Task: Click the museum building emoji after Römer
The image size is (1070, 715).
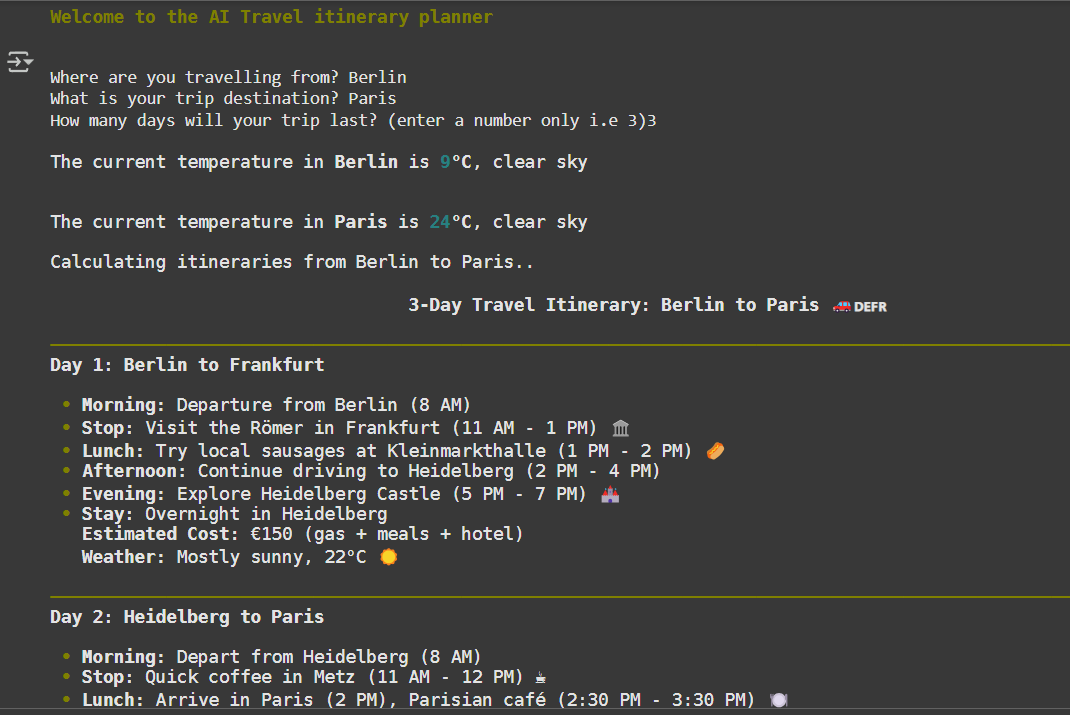Action: [621, 429]
